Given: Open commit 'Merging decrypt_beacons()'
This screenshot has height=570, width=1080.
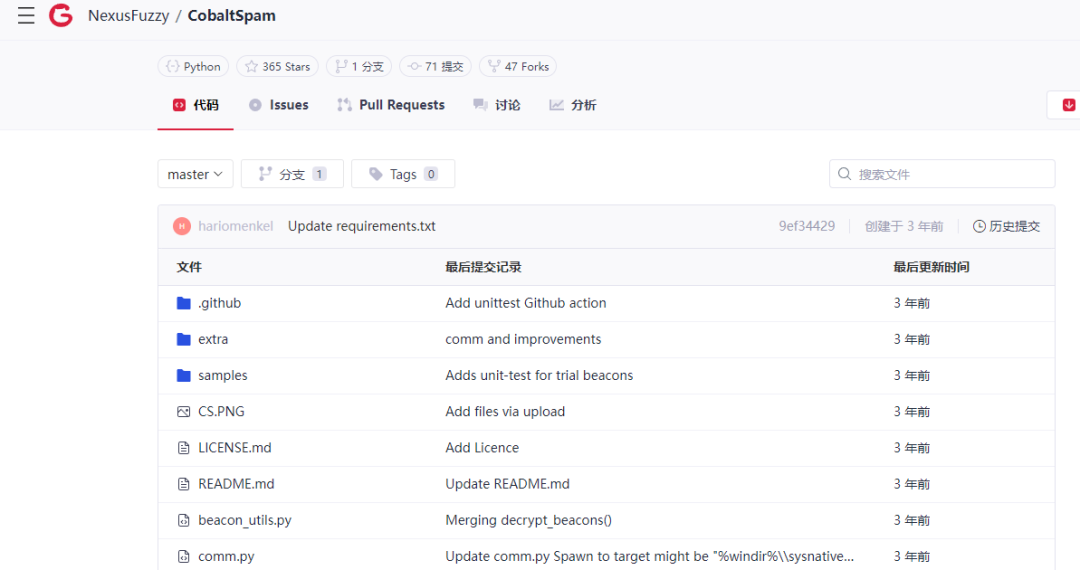Looking at the screenshot, I should pyautogui.click(x=528, y=520).
